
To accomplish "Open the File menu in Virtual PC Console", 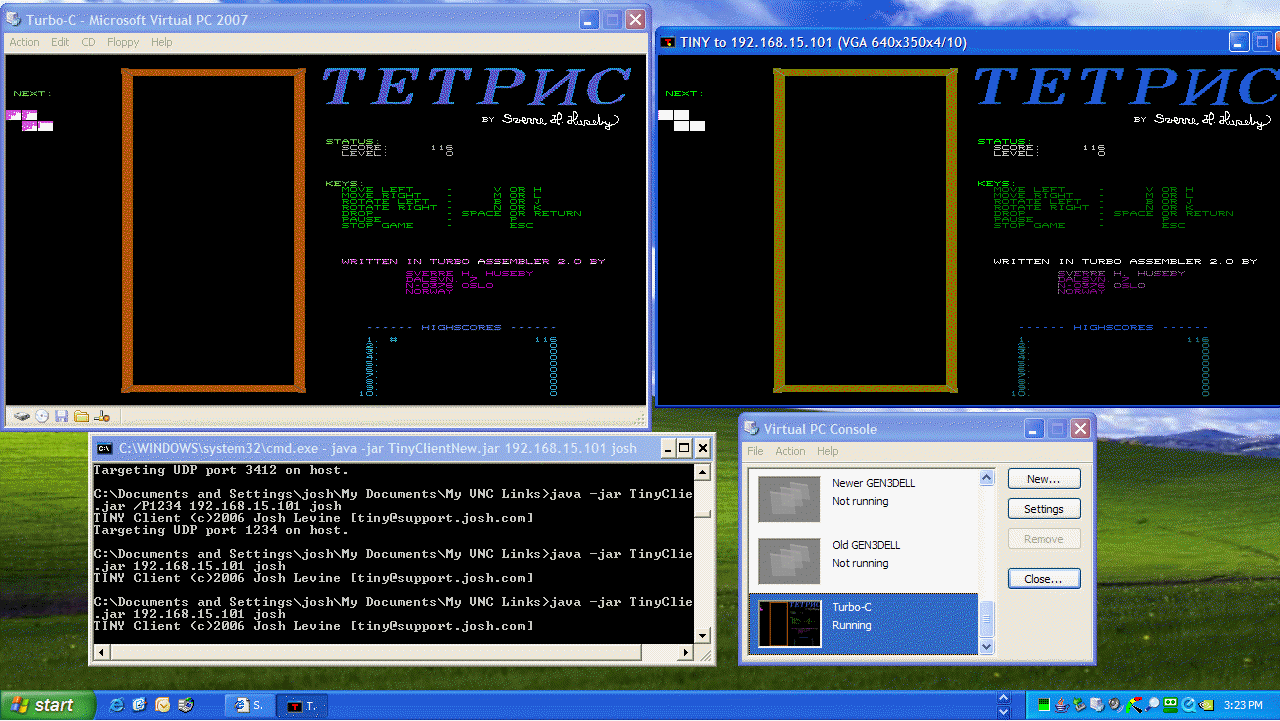I will click(755, 451).
